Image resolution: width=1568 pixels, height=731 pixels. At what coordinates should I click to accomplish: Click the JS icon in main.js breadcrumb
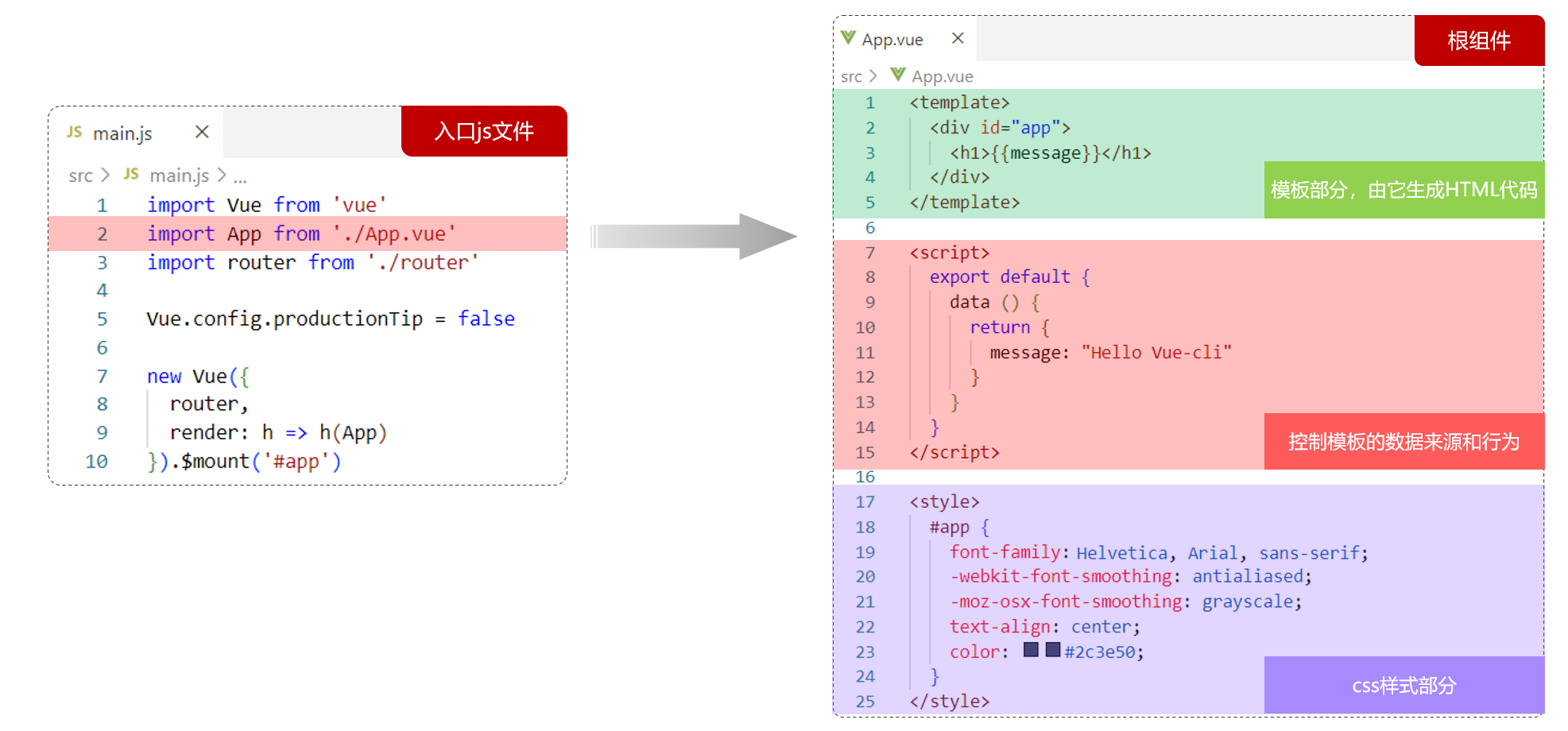(x=131, y=174)
